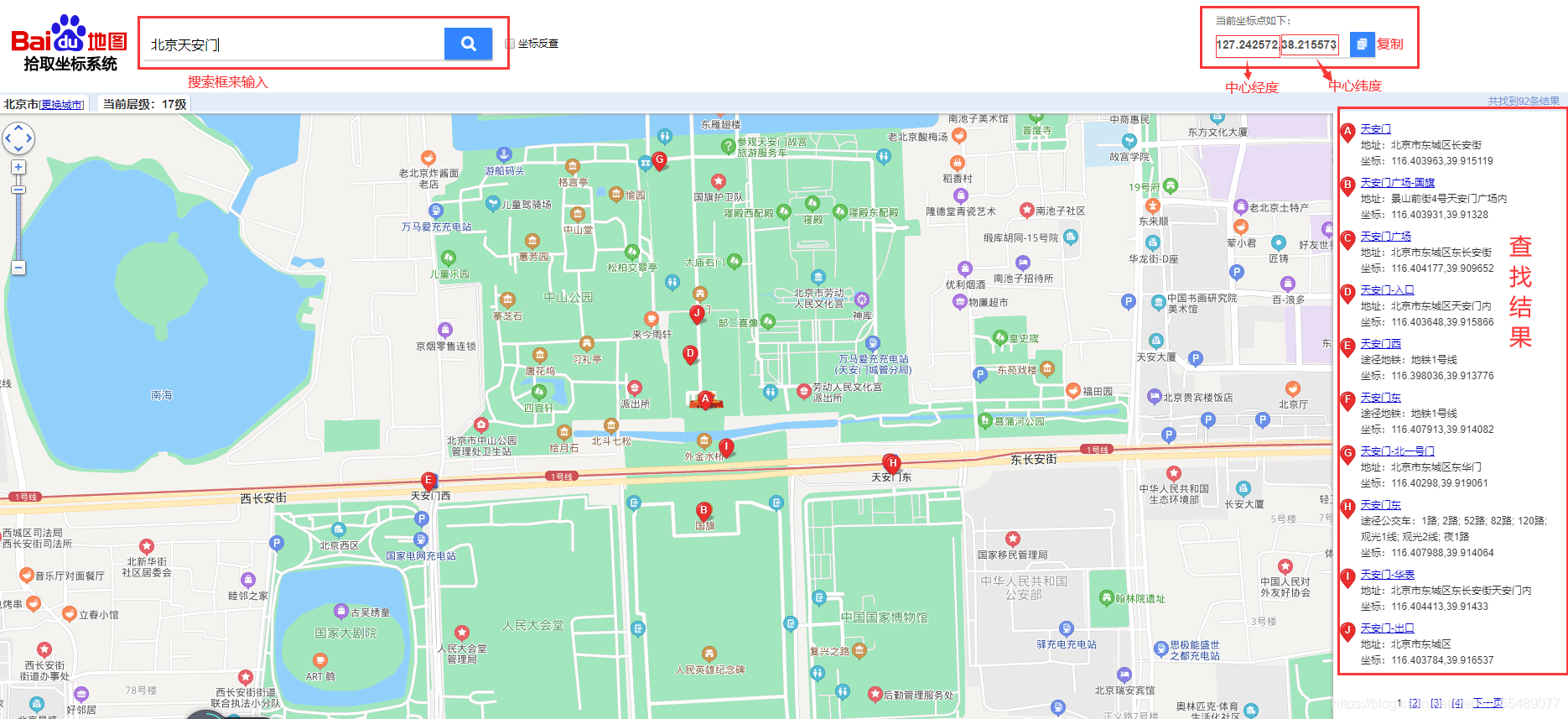Click the Baidu 地图 logo
Image resolution: width=1568 pixels, height=719 pixels.
(69, 43)
